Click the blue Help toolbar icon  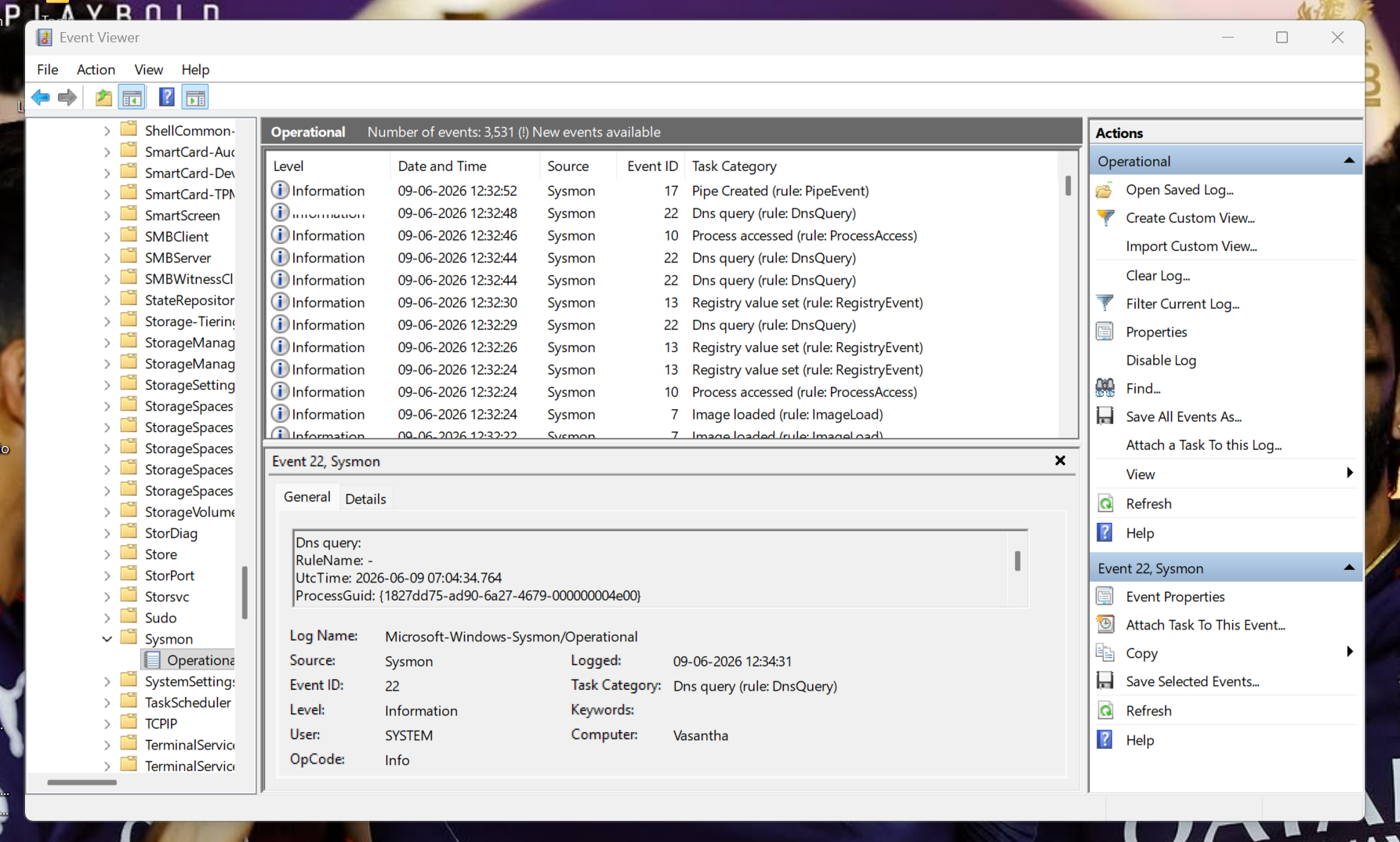pos(166,97)
